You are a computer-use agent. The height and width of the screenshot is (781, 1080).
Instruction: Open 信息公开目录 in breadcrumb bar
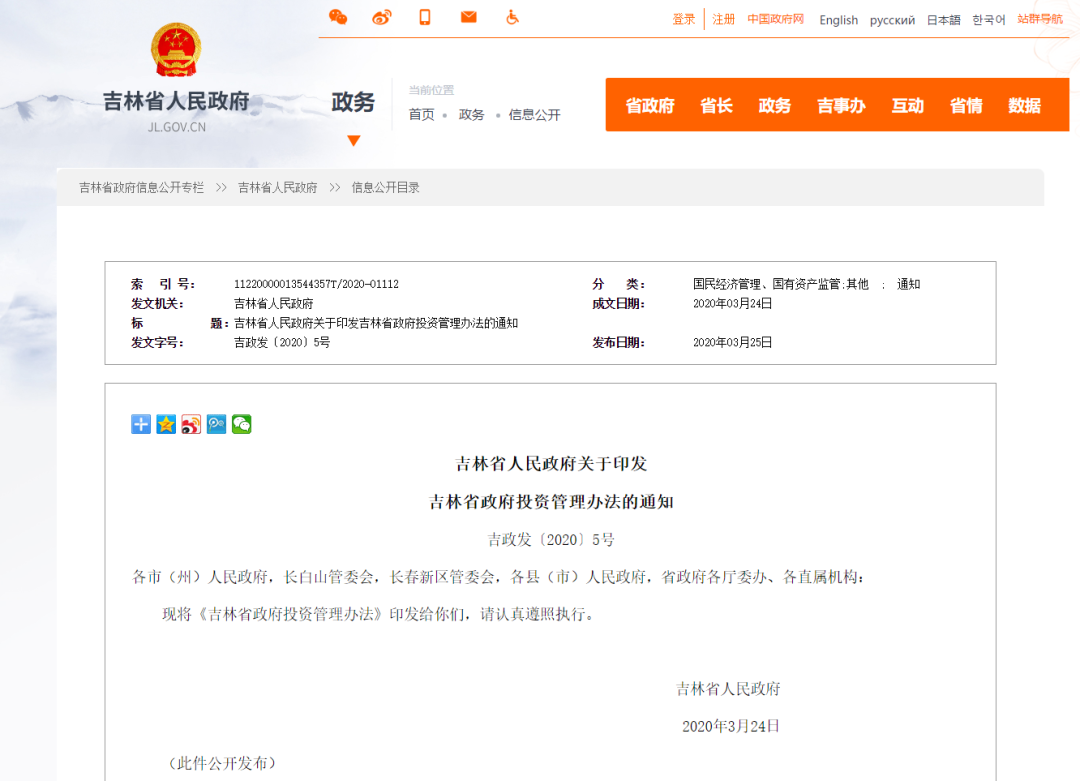click(x=385, y=187)
